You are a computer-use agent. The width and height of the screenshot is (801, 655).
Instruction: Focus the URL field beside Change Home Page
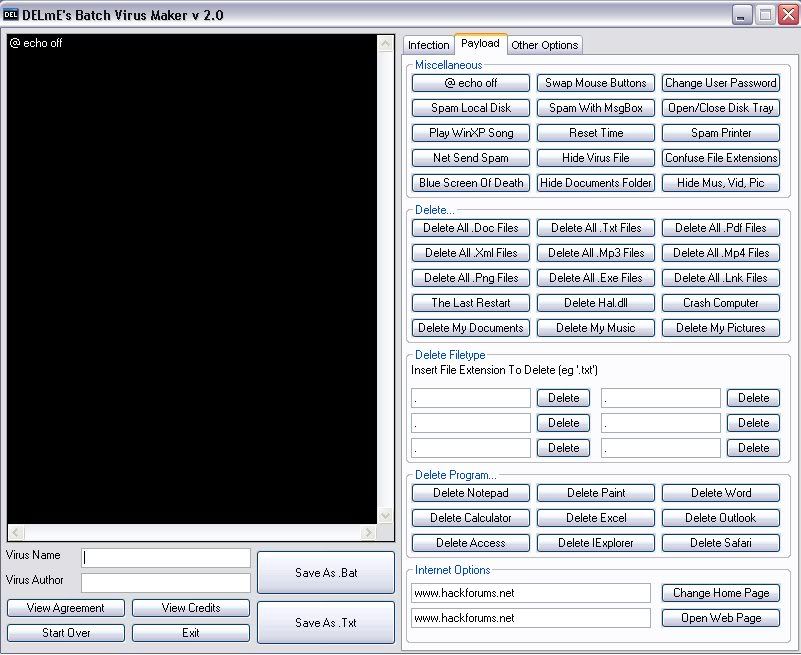coord(531,594)
